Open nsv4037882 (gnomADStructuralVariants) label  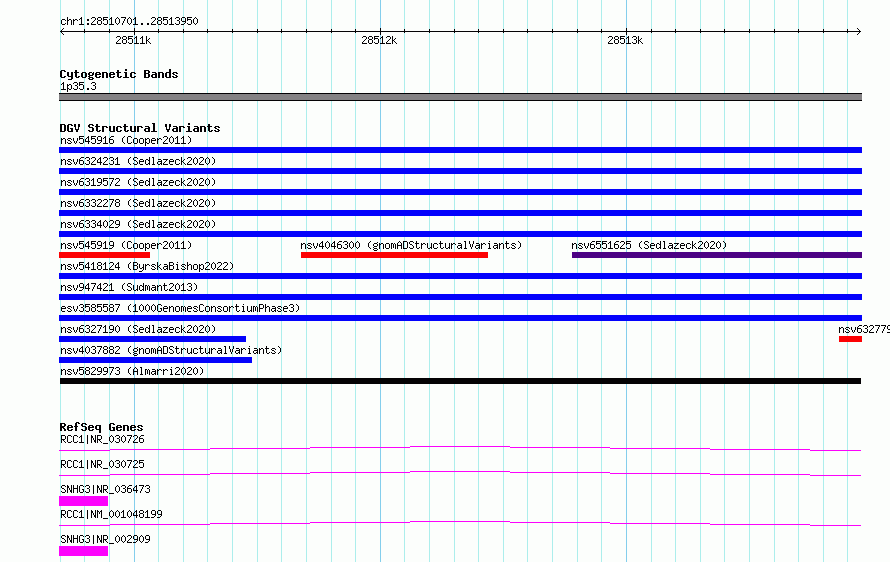click(x=171, y=350)
